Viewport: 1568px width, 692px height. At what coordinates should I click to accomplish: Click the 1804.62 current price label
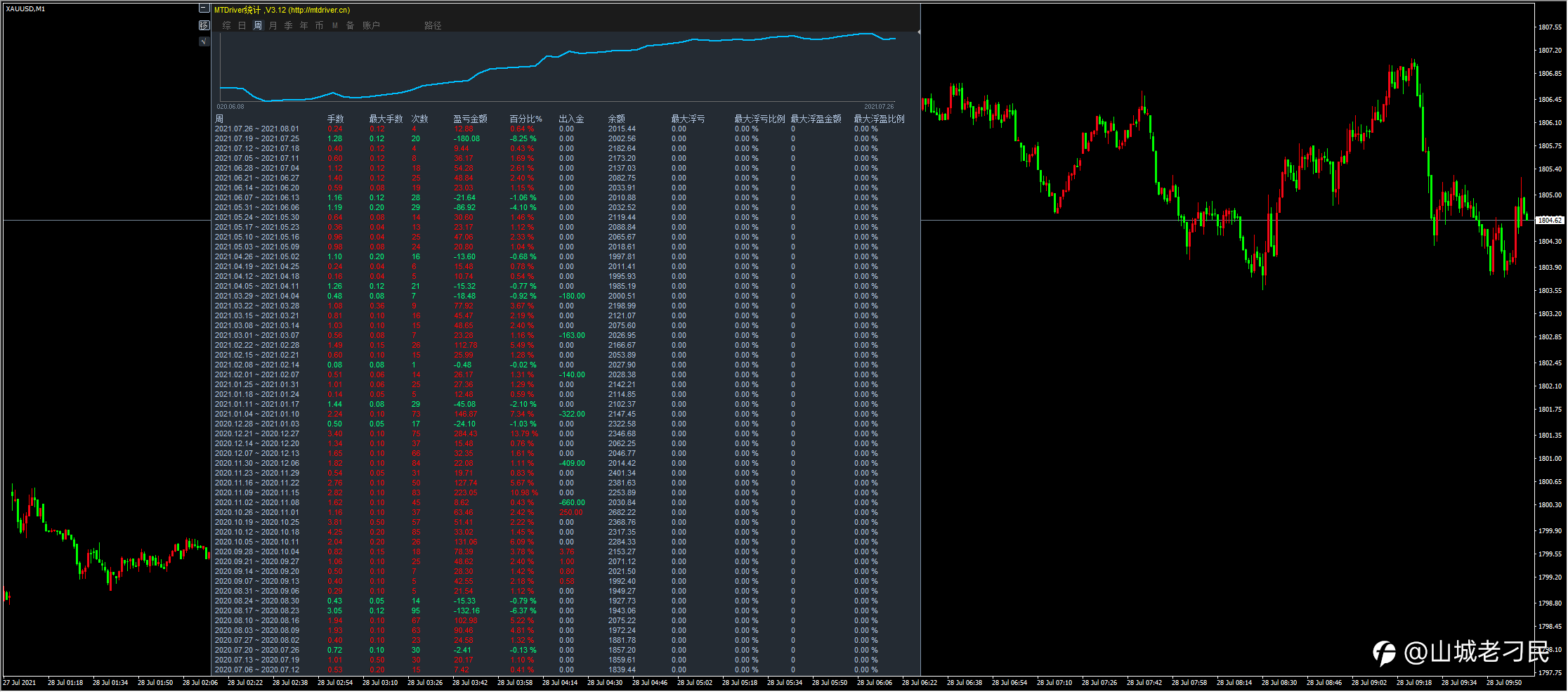[1550, 221]
